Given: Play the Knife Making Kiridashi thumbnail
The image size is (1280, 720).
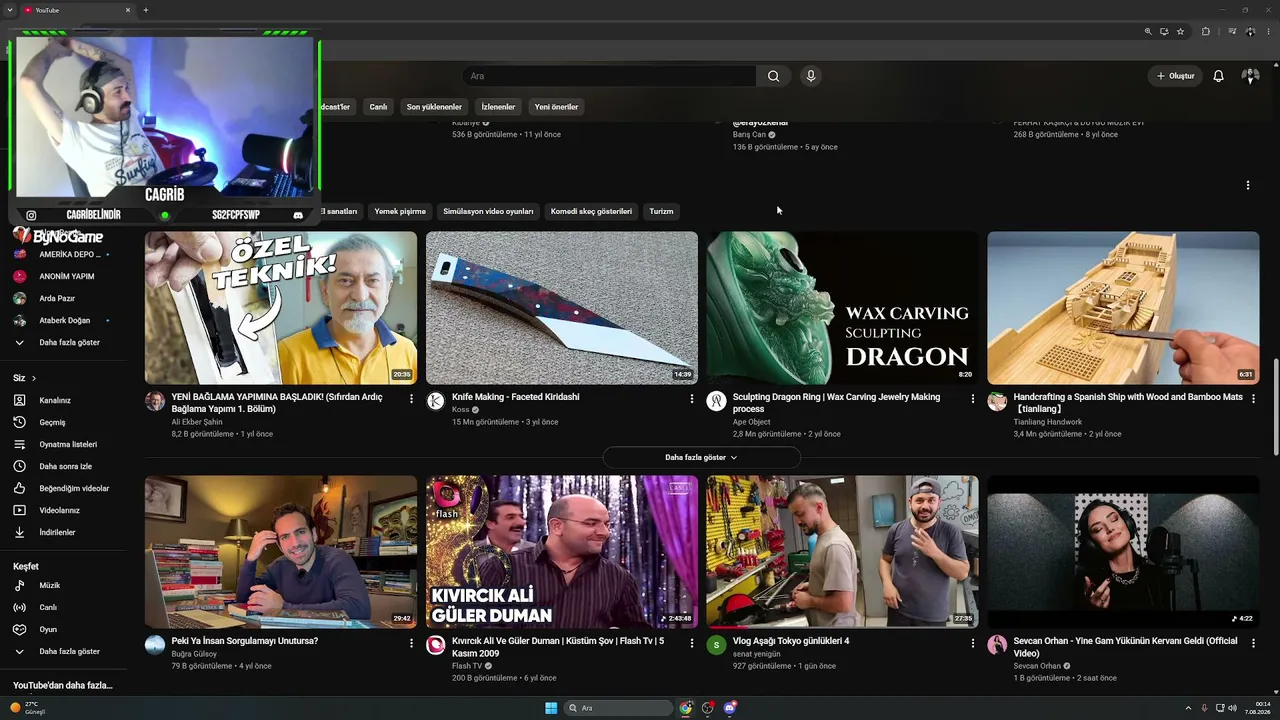Looking at the screenshot, I should click(x=562, y=308).
